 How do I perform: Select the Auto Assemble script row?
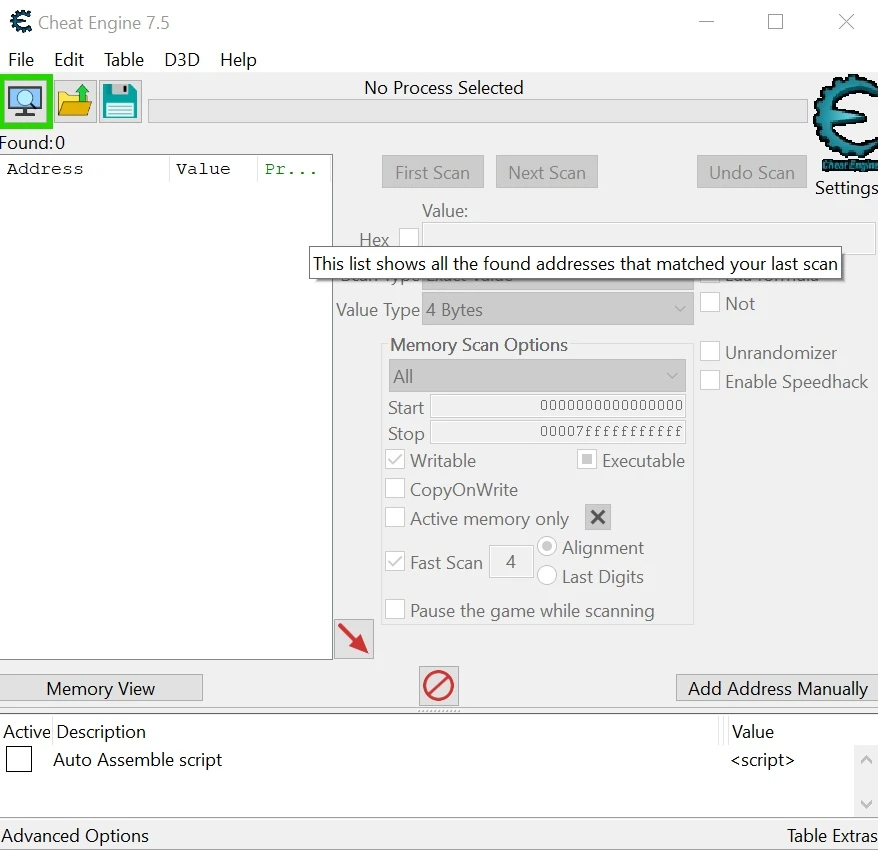427,760
